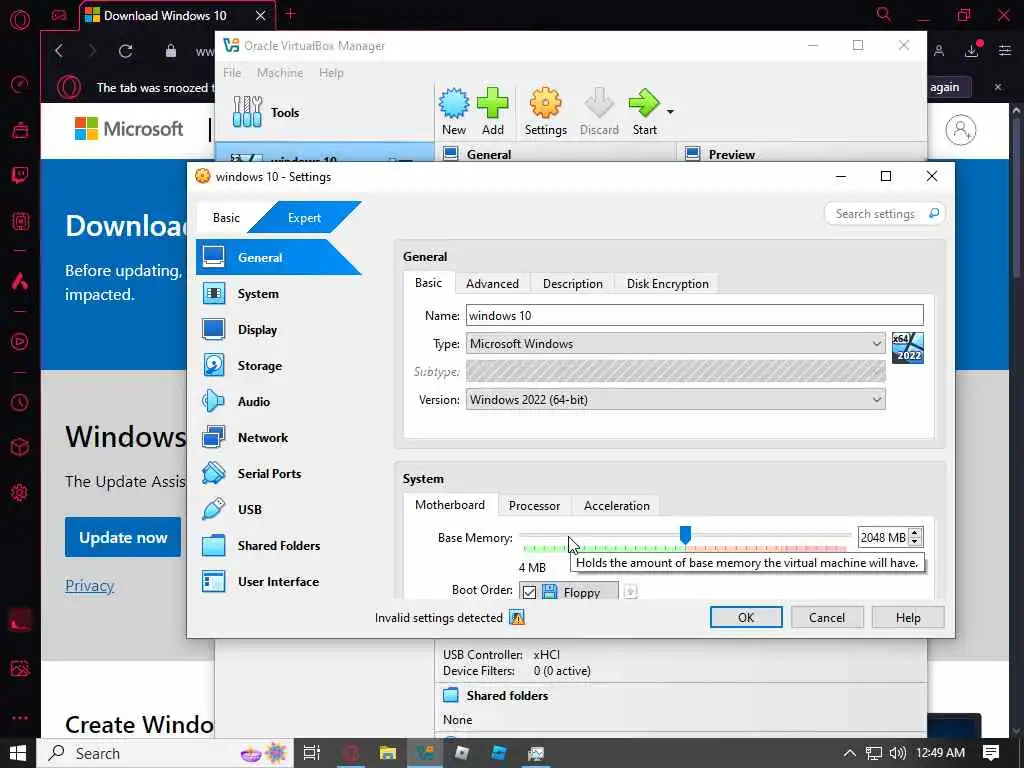This screenshot has width=1024, height=768.
Task: Switch to Basic settings mode
Action: pyautogui.click(x=226, y=217)
